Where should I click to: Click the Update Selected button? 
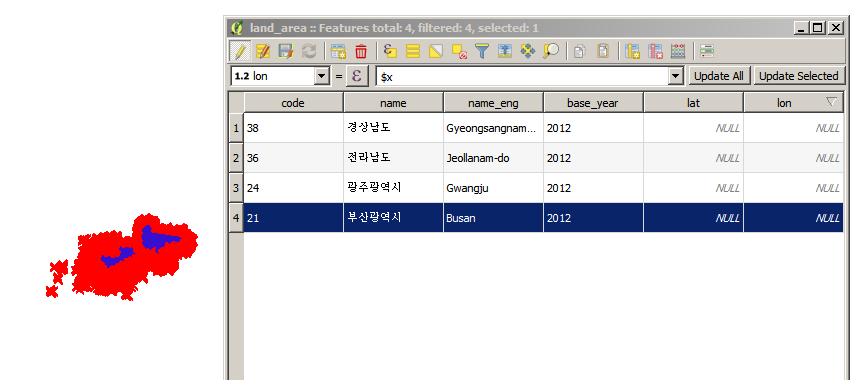point(798,76)
